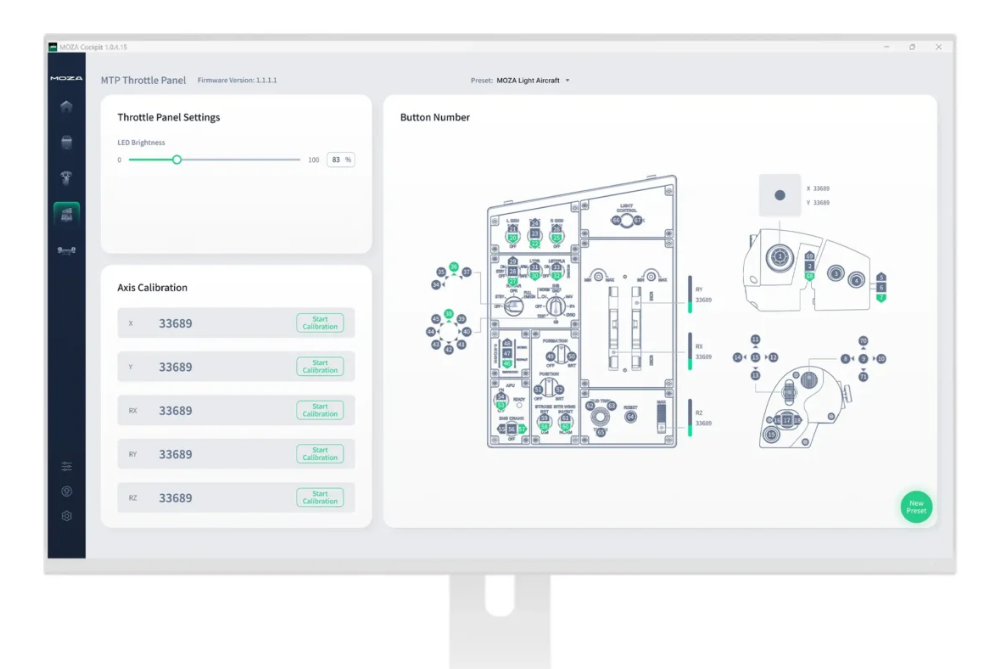The width and height of the screenshot is (996, 669).
Task: Select the highlighted throttle panel sidebar icon
Action: point(67,214)
